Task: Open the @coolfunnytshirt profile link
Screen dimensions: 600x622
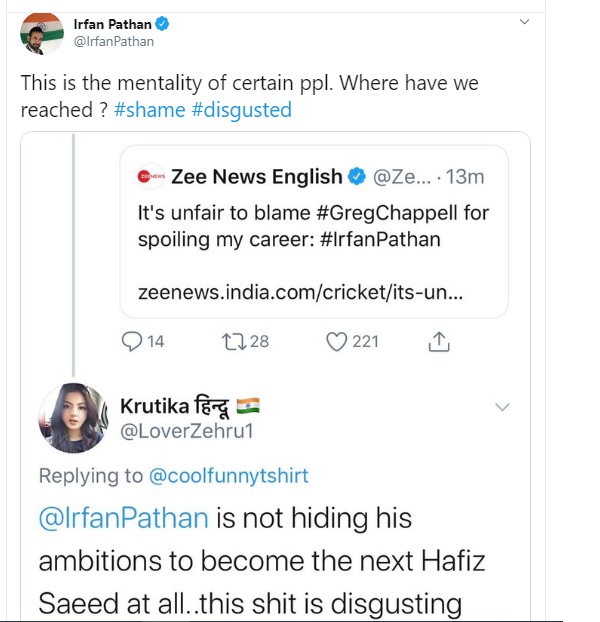Action: tap(229, 477)
